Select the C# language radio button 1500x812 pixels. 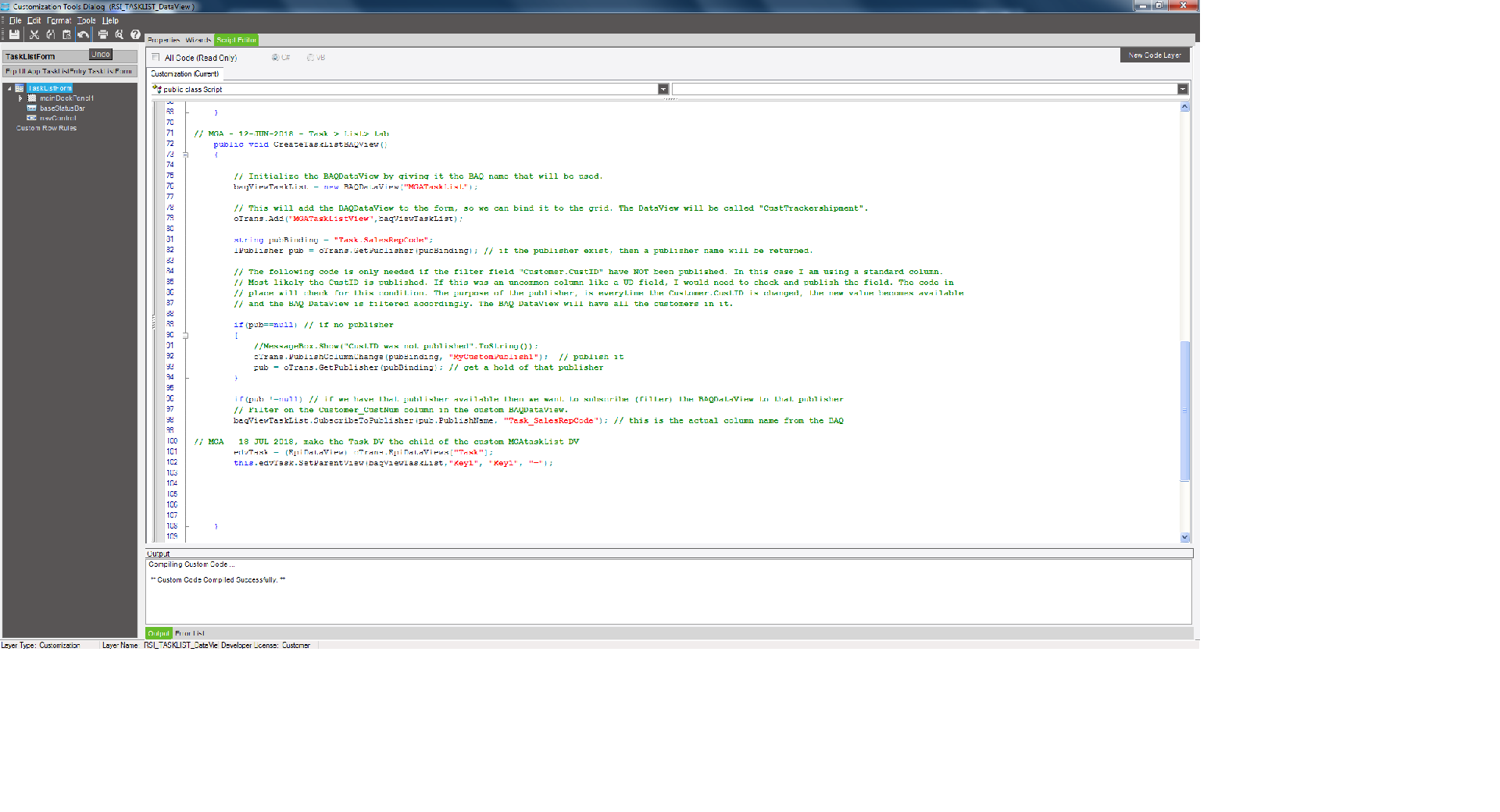275,57
